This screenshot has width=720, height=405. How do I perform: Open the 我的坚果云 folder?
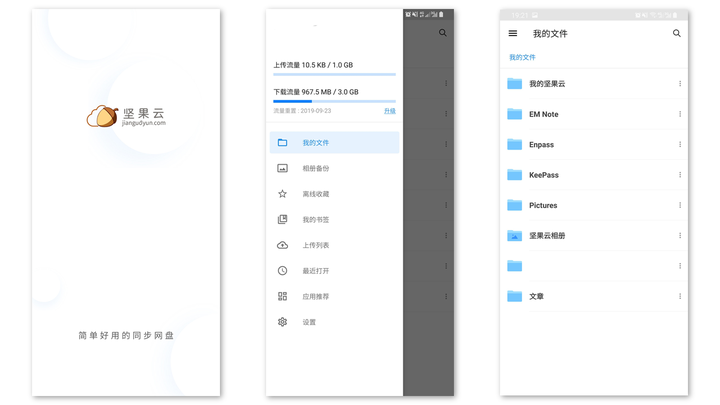click(594, 84)
